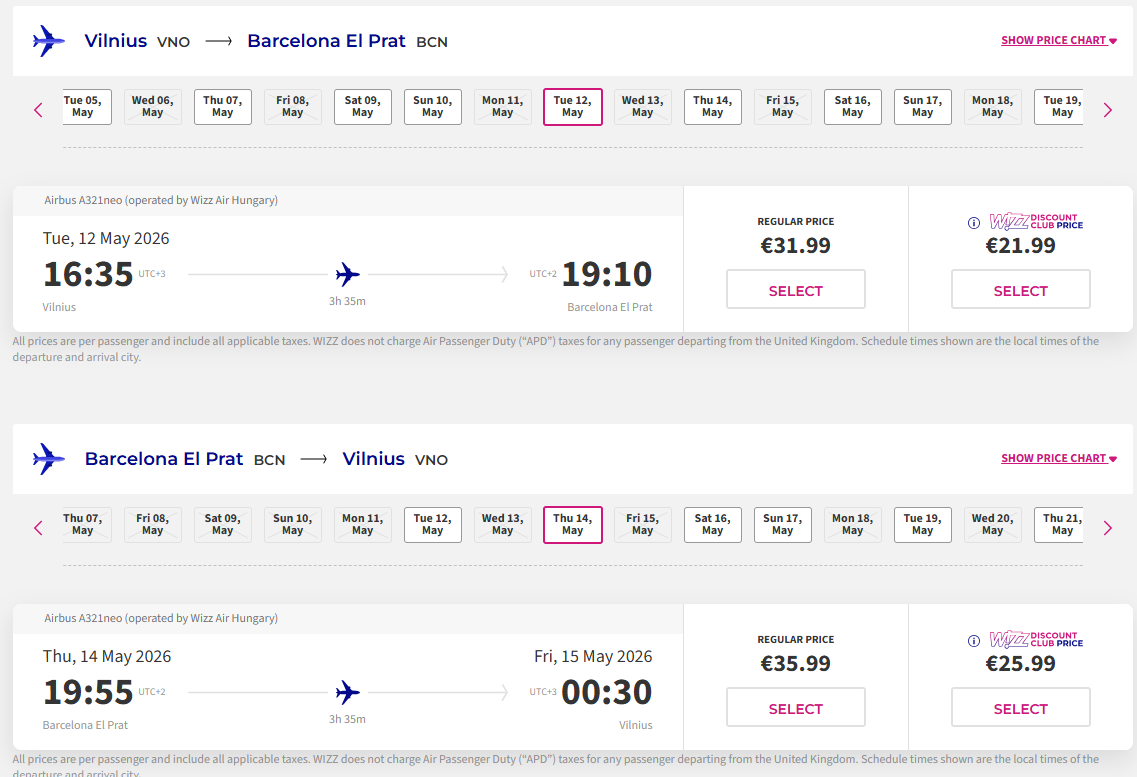This screenshot has height=777, width=1137.
Task: Click the return next dates arrow
Action: point(1107,528)
